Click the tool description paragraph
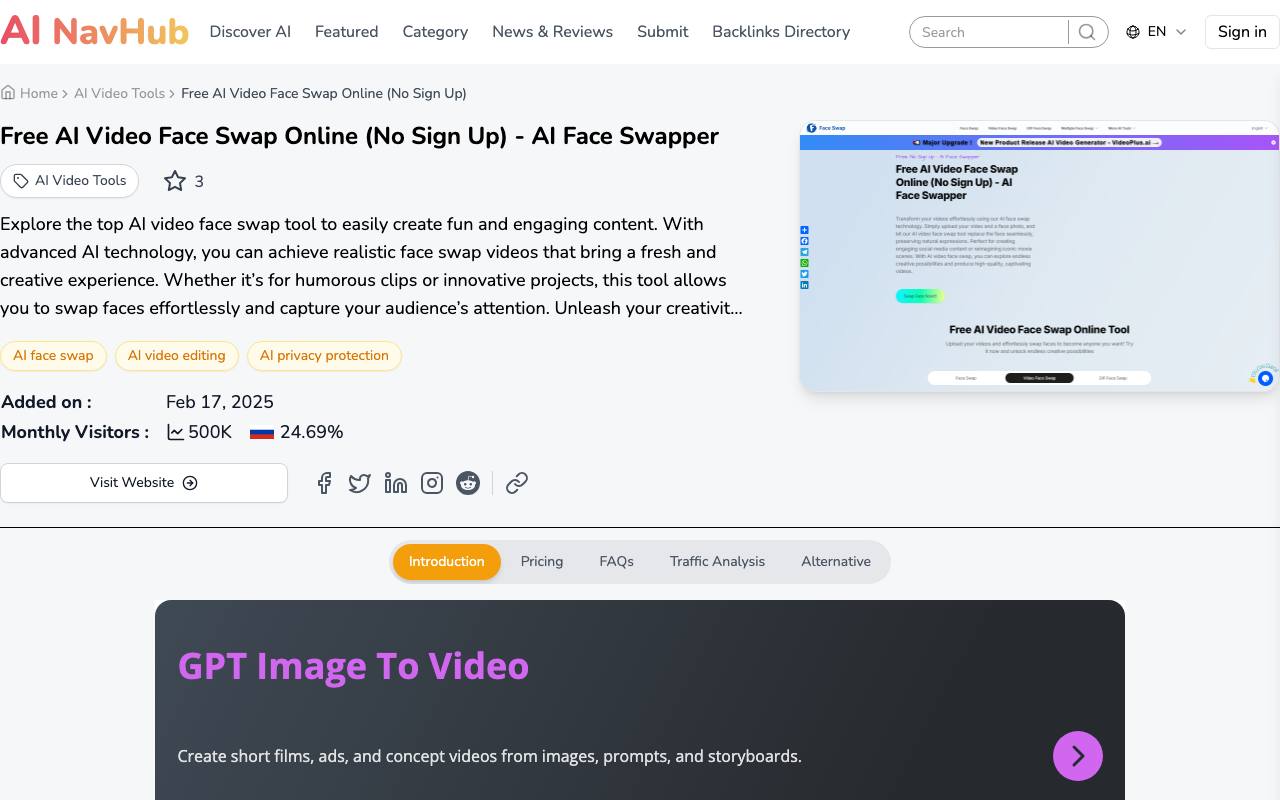1280x800 pixels. 371,266
